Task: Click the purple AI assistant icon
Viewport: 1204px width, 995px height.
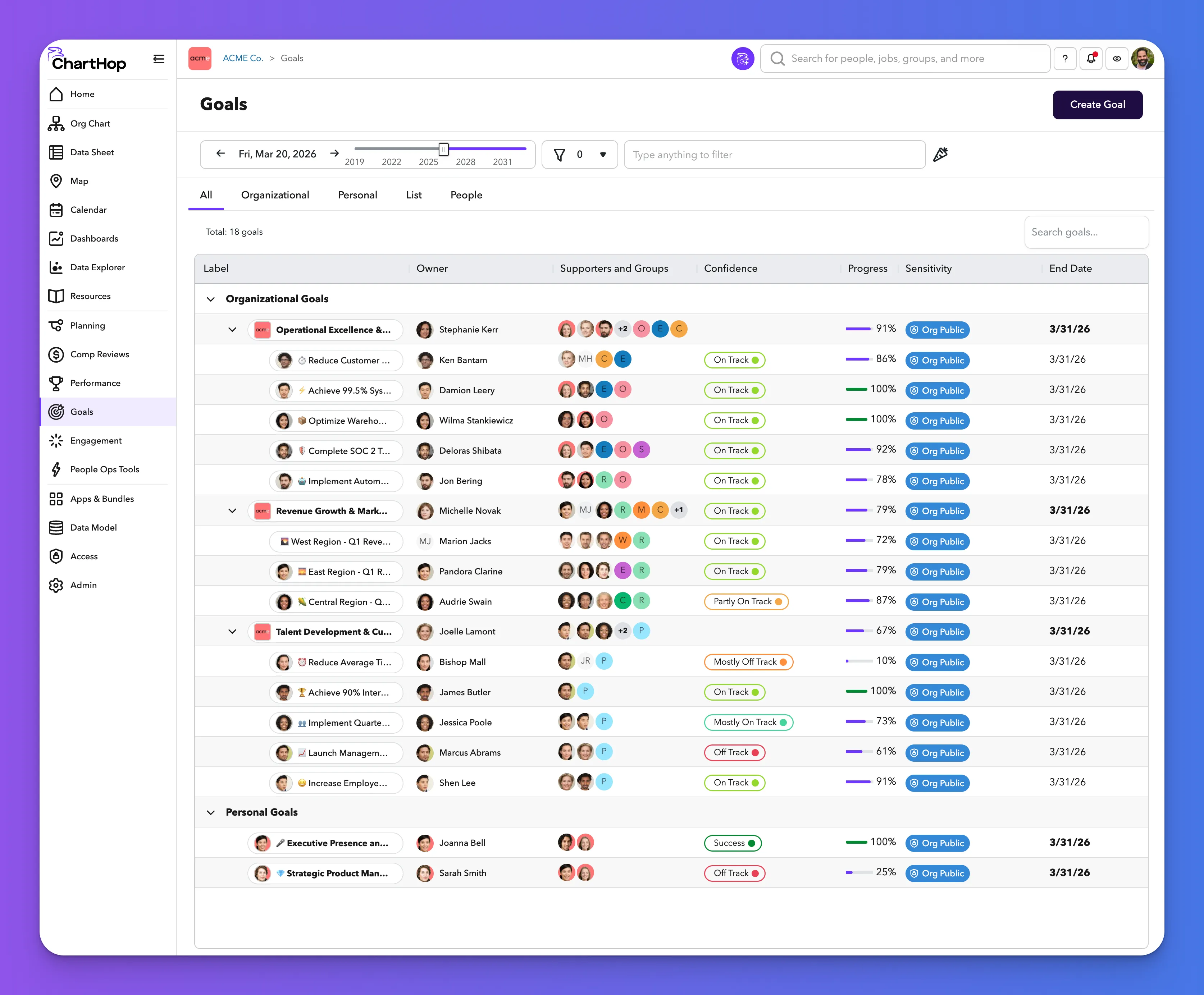Action: pos(743,59)
